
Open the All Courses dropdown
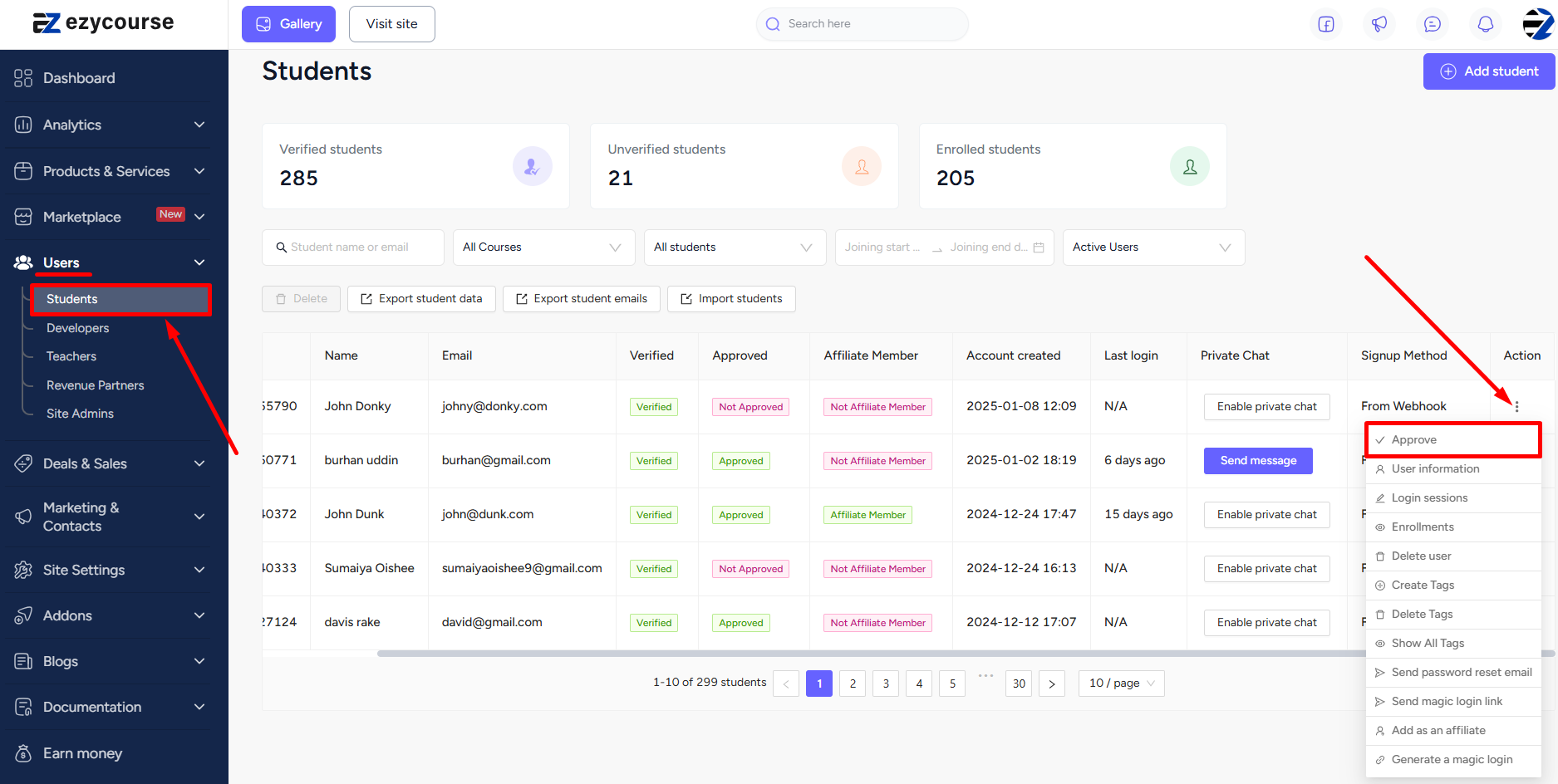point(544,247)
